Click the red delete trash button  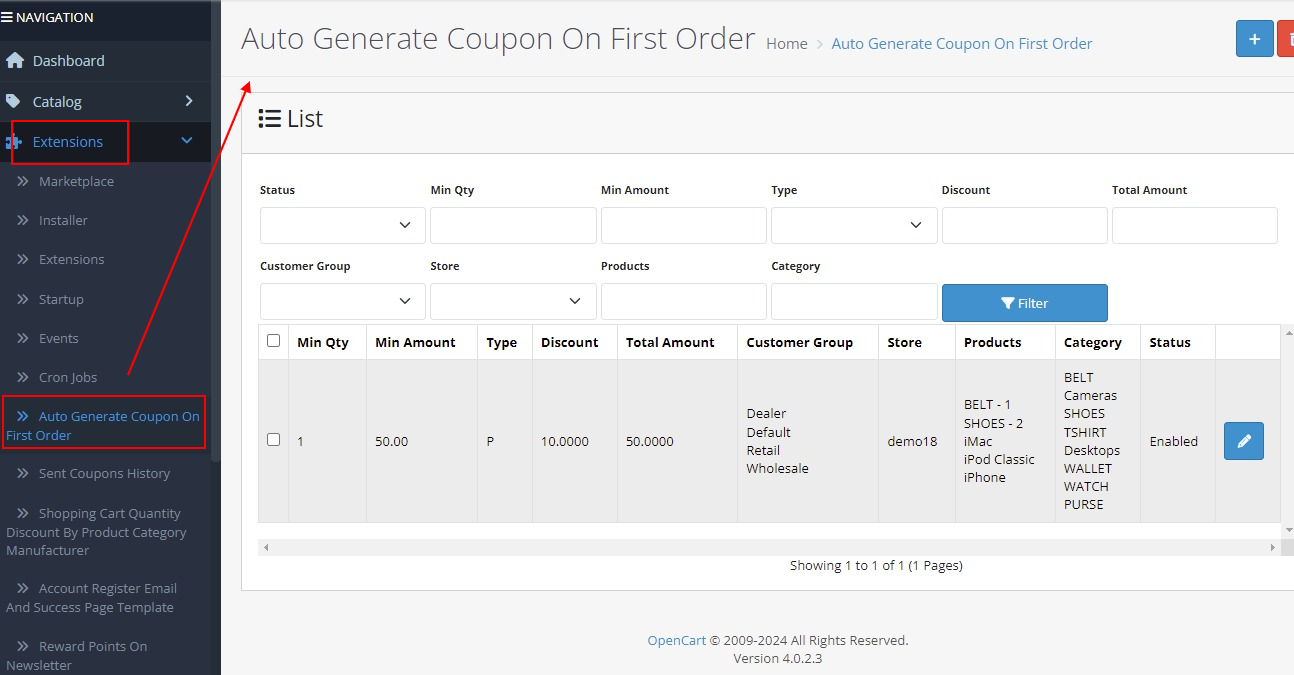[x=1286, y=39]
